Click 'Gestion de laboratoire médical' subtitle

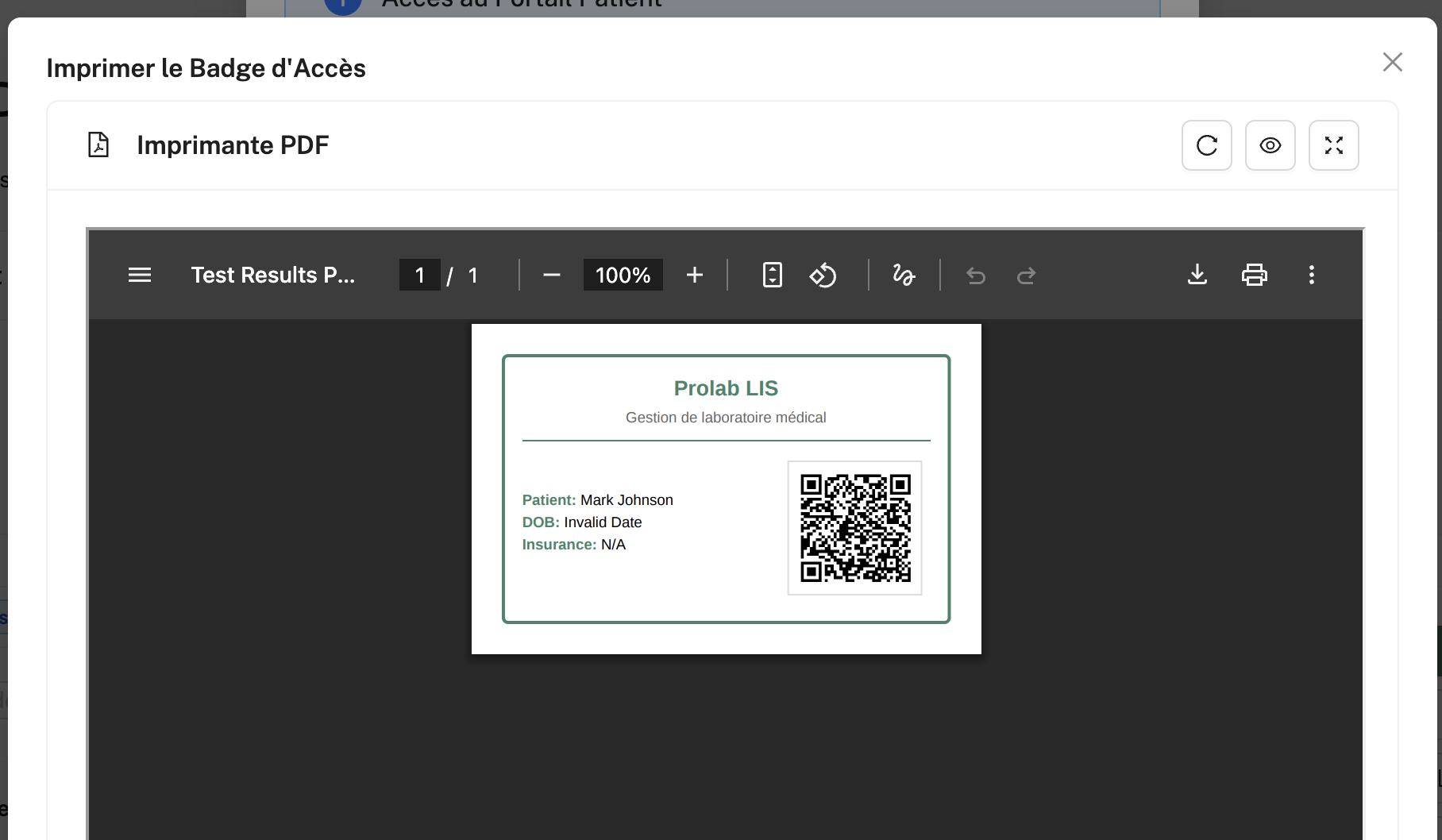pos(726,418)
